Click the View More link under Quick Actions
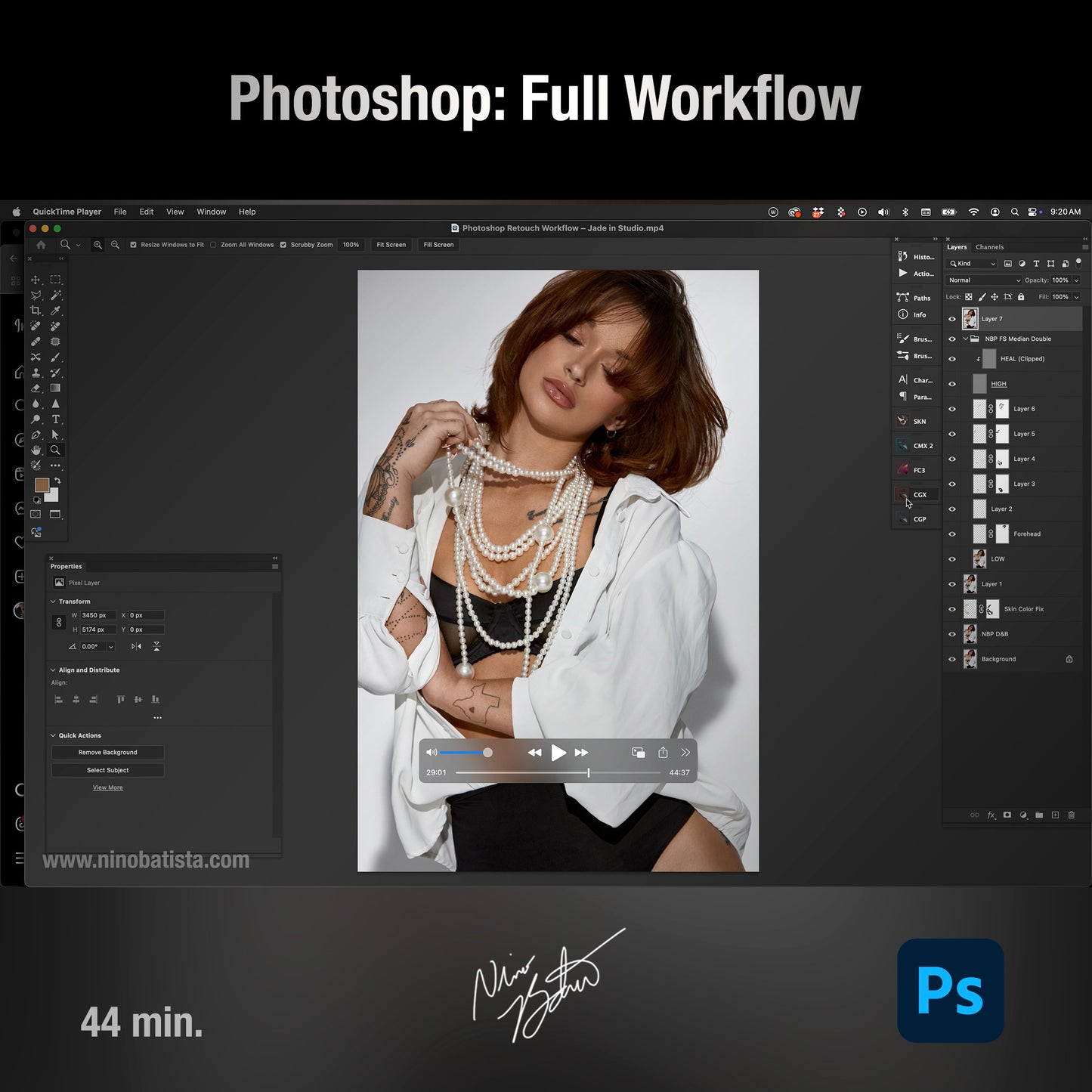Viewport: 1092px width, 1092px height. [x=107, y=787]
